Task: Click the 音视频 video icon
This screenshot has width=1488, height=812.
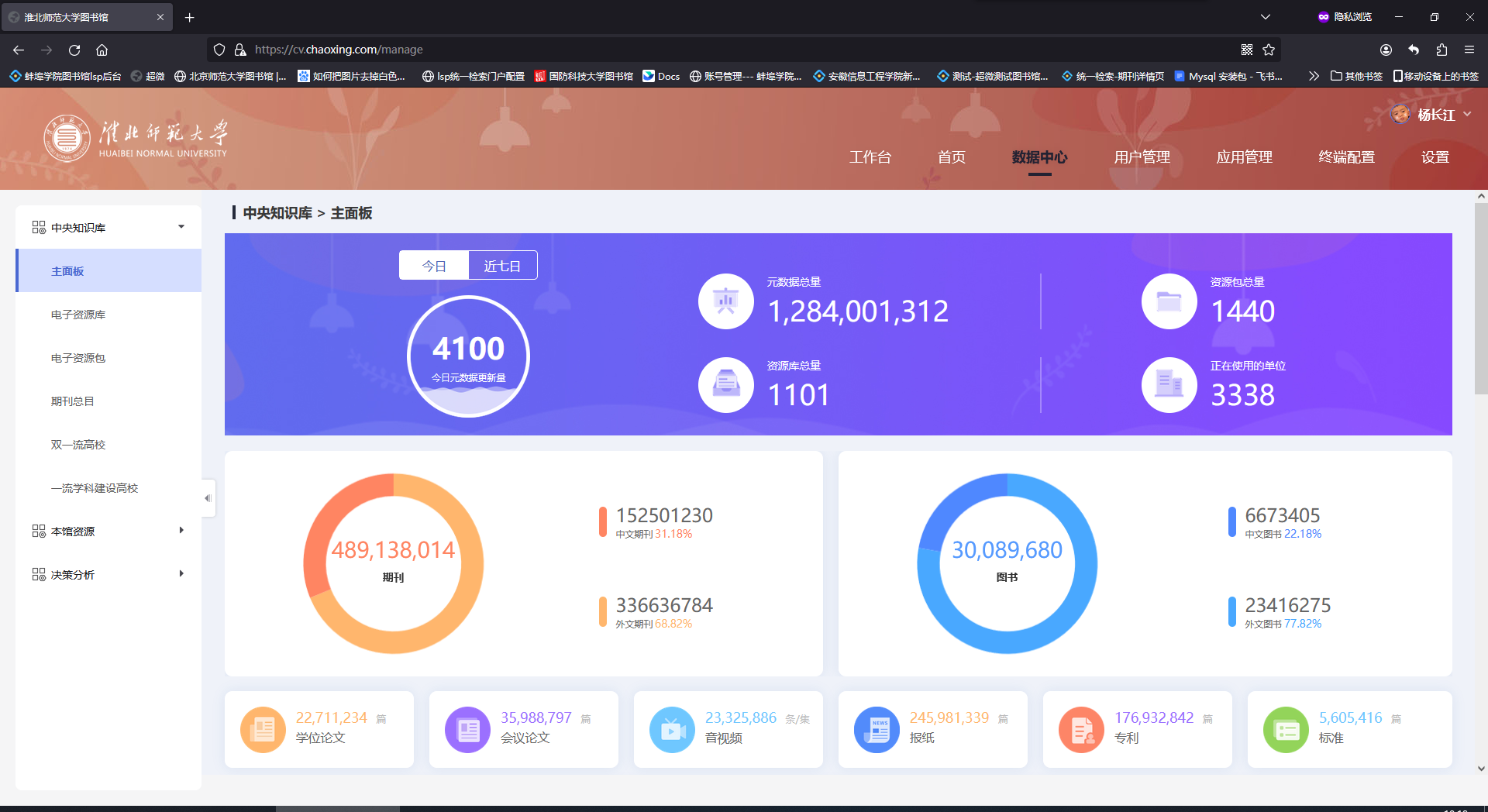Action: tap(672, 729)
